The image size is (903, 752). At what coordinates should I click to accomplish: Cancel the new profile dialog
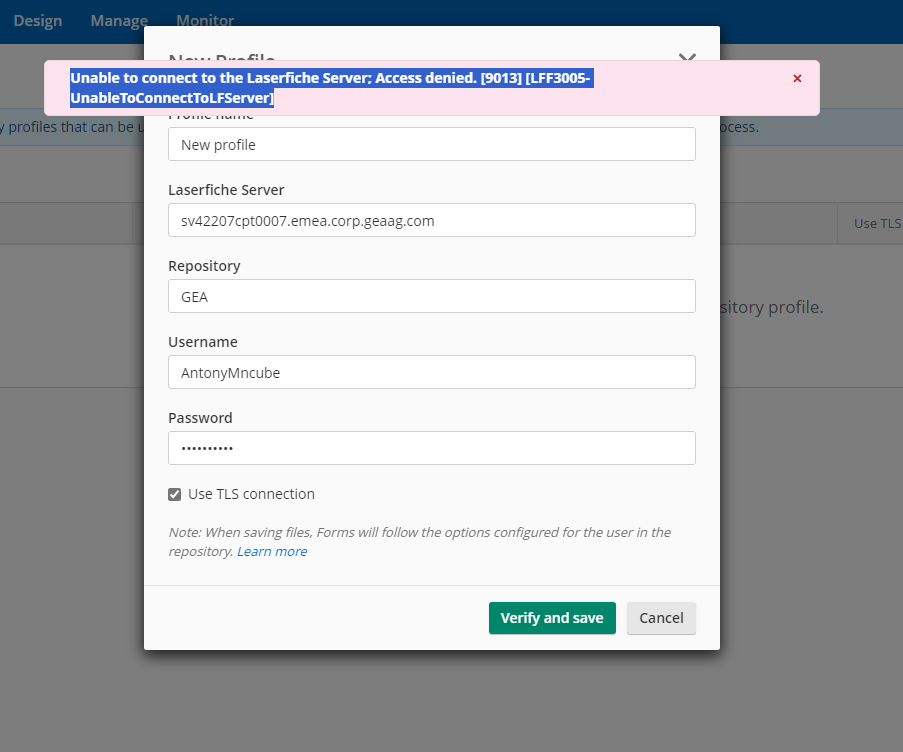tap(661, 618)
